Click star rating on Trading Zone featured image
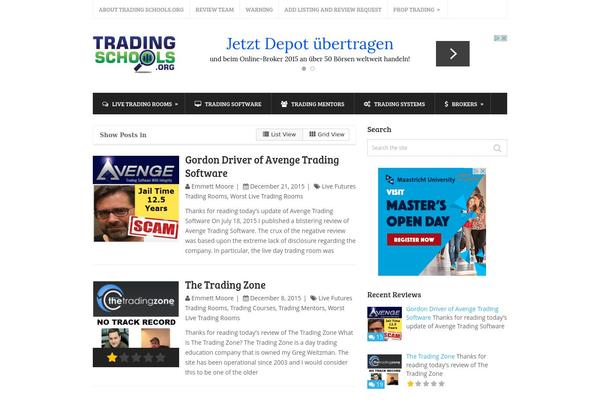600x400 pixels. pos(136,358)
